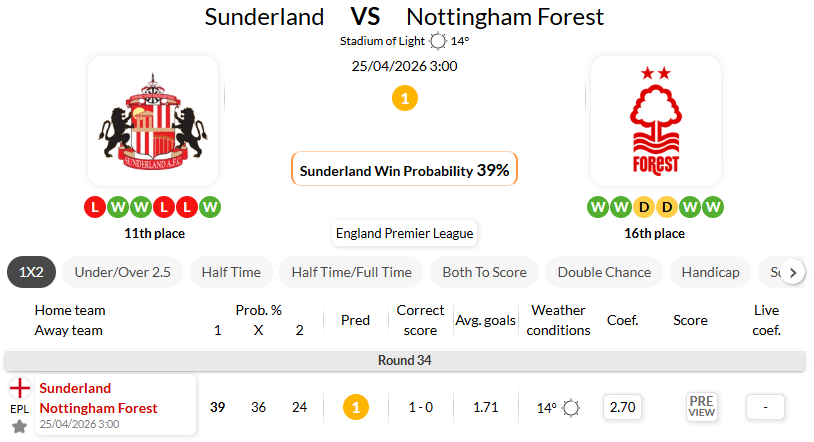Viewport: 814px width, 442px height.
Task: Click the orange prediction badge under date
Action: (x=405, y=99)
